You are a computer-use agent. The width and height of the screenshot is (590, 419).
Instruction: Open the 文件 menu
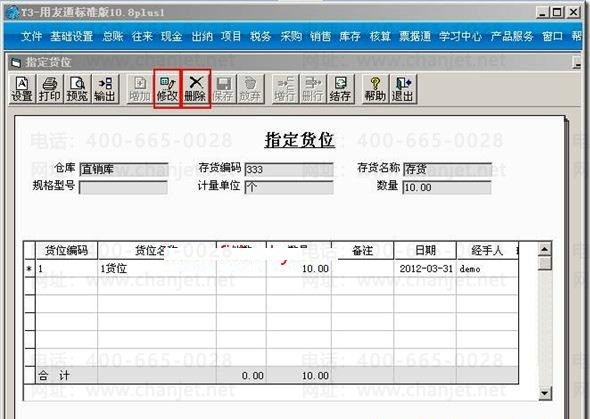[32, 36]
